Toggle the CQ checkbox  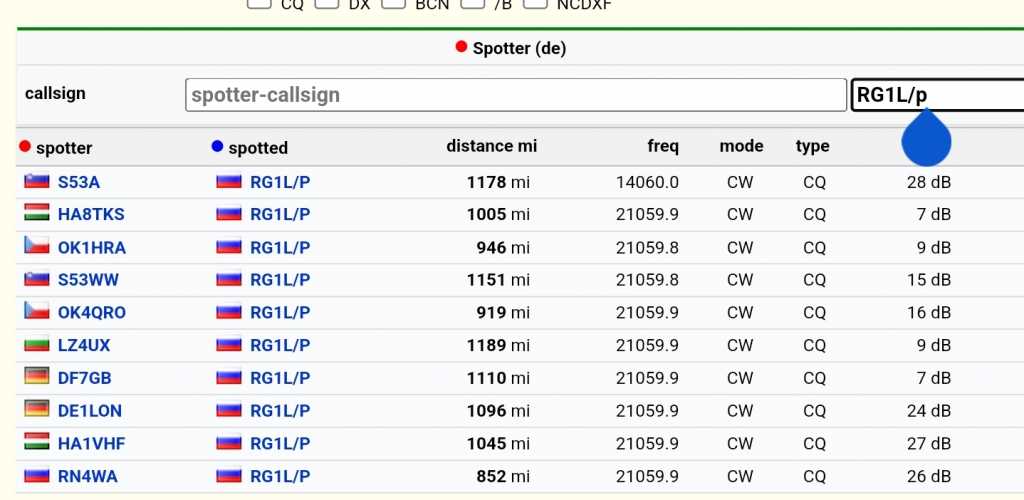click(x=259, y=3)
